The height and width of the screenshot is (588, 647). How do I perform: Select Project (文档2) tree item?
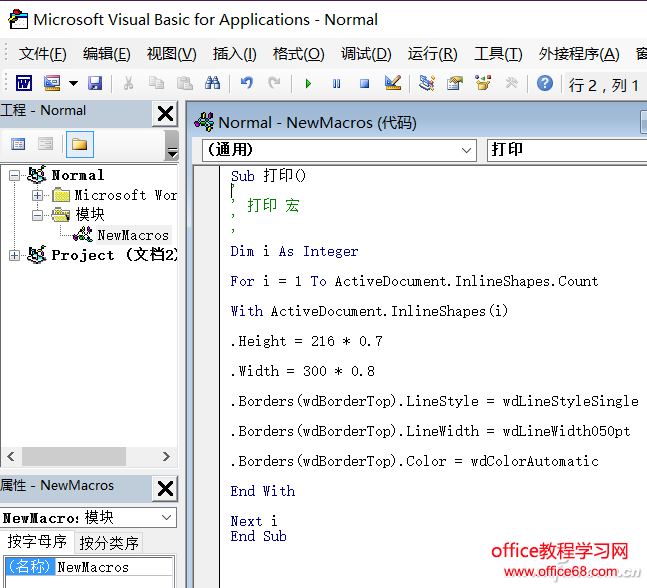[x=114, y=255]
